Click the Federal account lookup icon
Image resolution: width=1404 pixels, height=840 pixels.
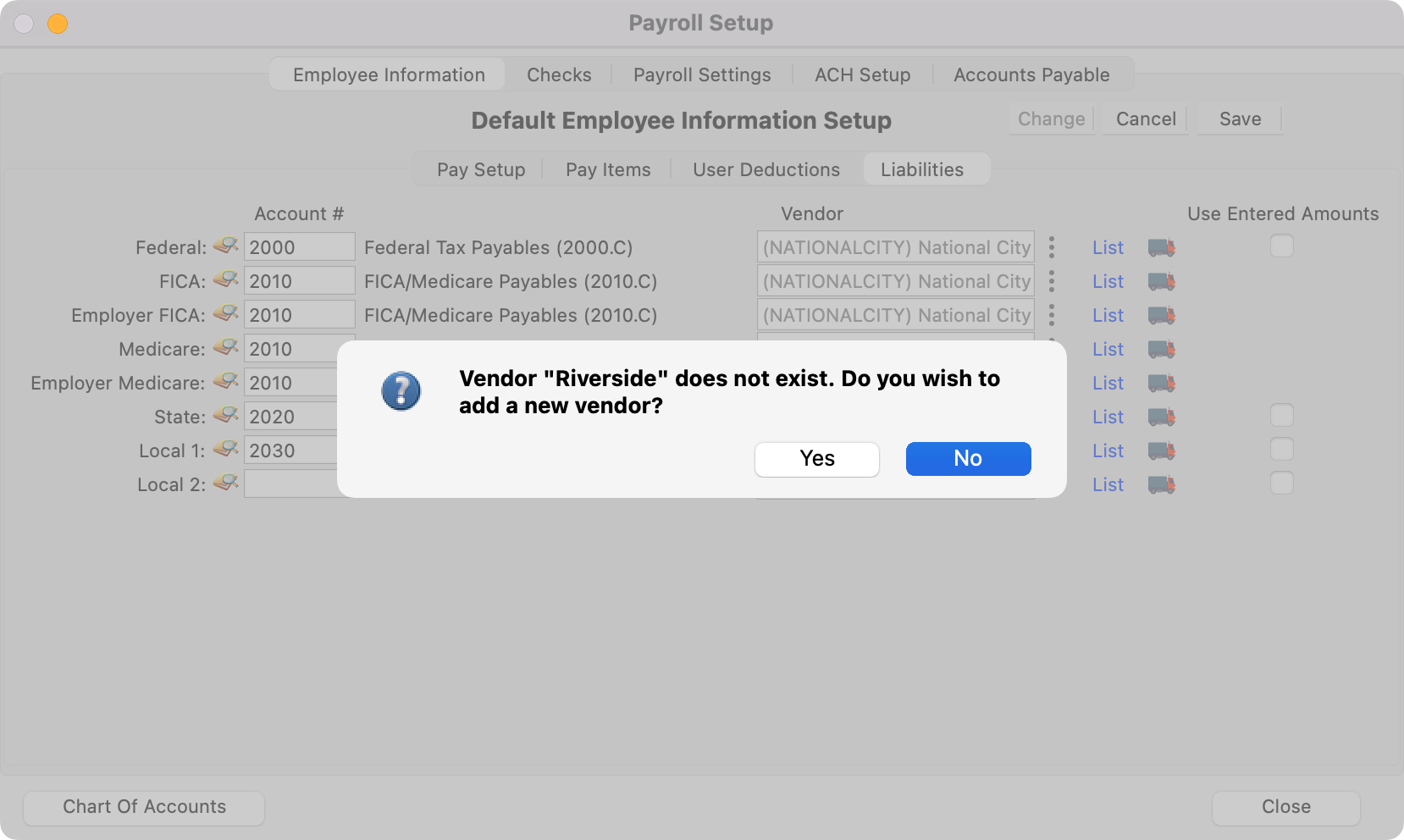point(225,246)
